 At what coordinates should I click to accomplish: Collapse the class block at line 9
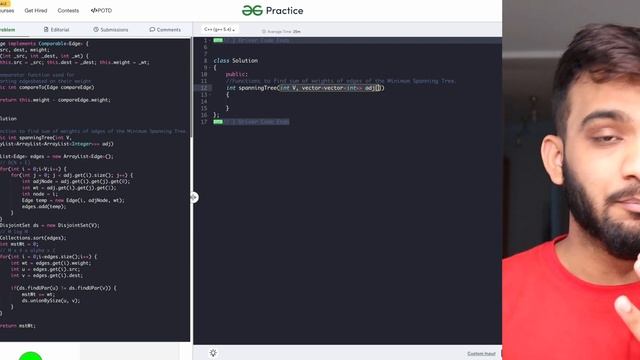pos(211,68)
